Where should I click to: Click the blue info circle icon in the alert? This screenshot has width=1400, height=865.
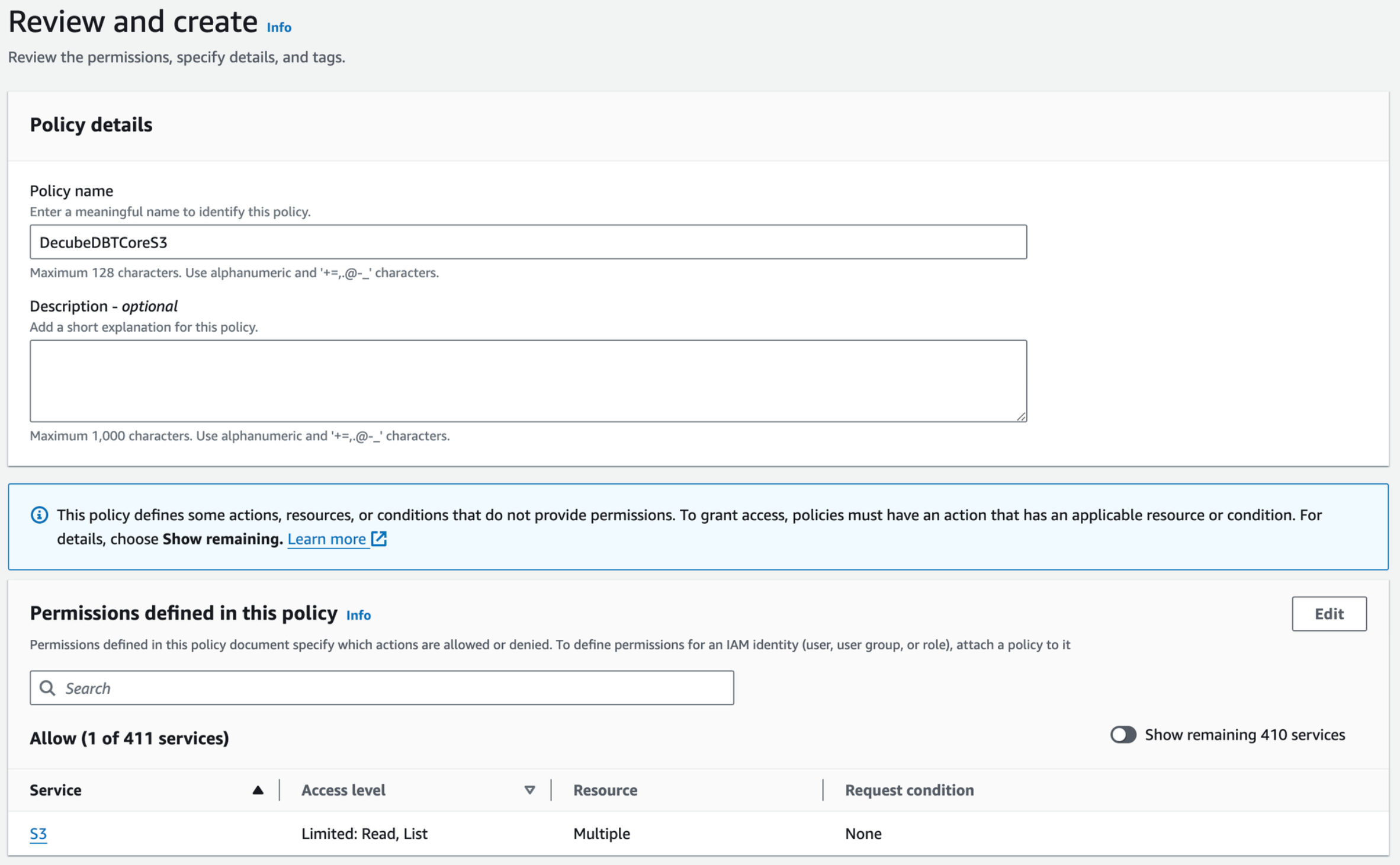coord(39,515)
